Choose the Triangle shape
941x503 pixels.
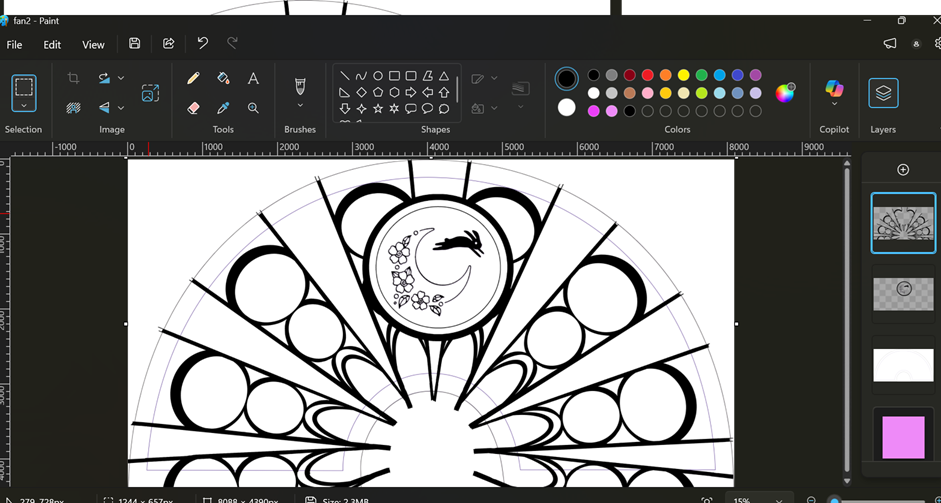(x=444, y=76)
